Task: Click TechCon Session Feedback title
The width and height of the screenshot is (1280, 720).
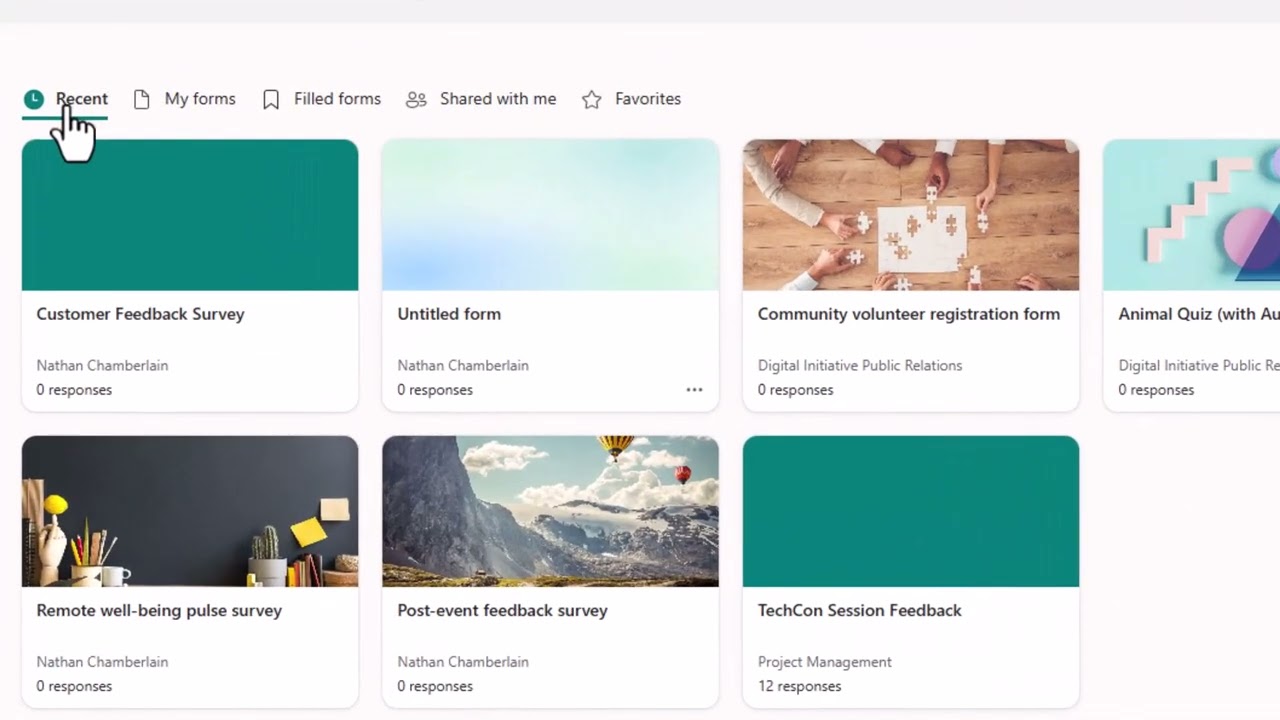Action: point(860,610)
